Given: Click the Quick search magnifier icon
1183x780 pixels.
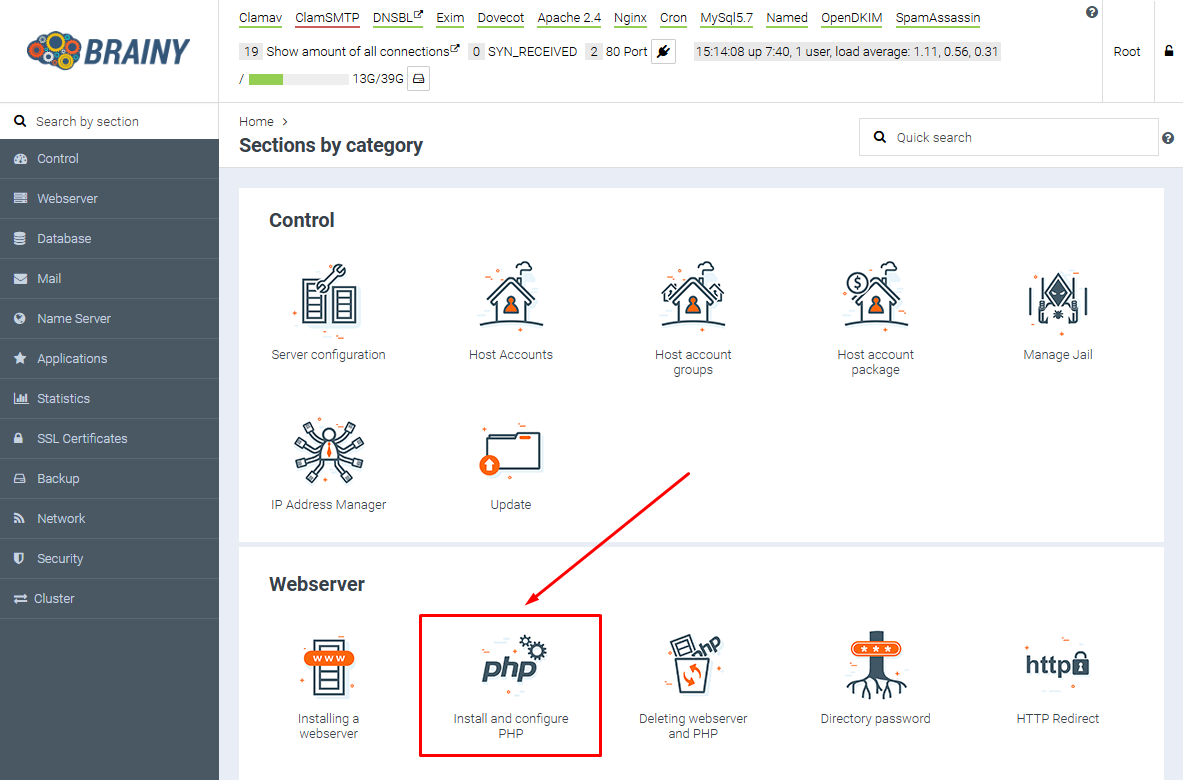Looking at the screenshot, I should (x=880, y=137).
